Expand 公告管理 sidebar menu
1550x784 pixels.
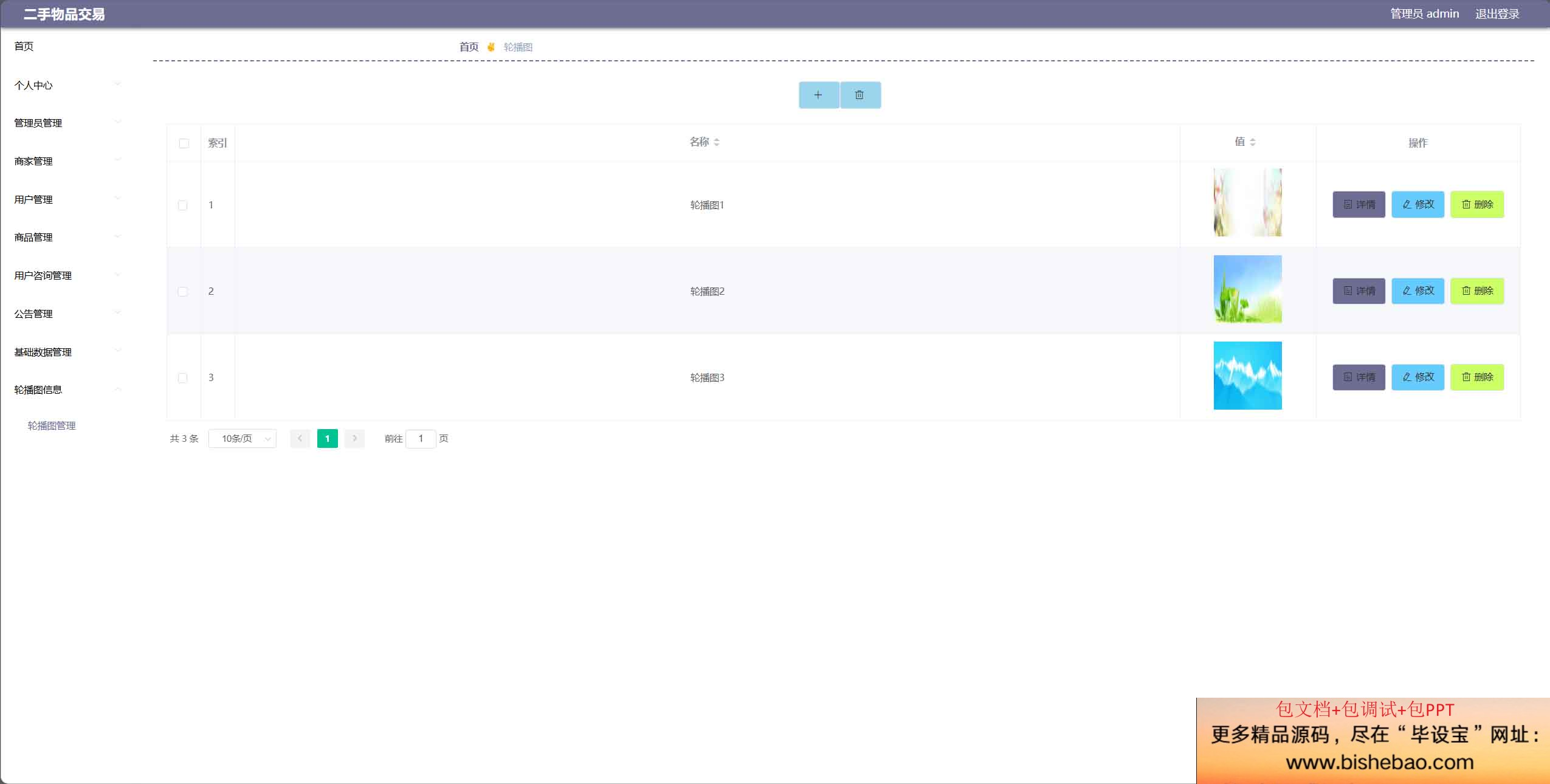coord(67,314)
